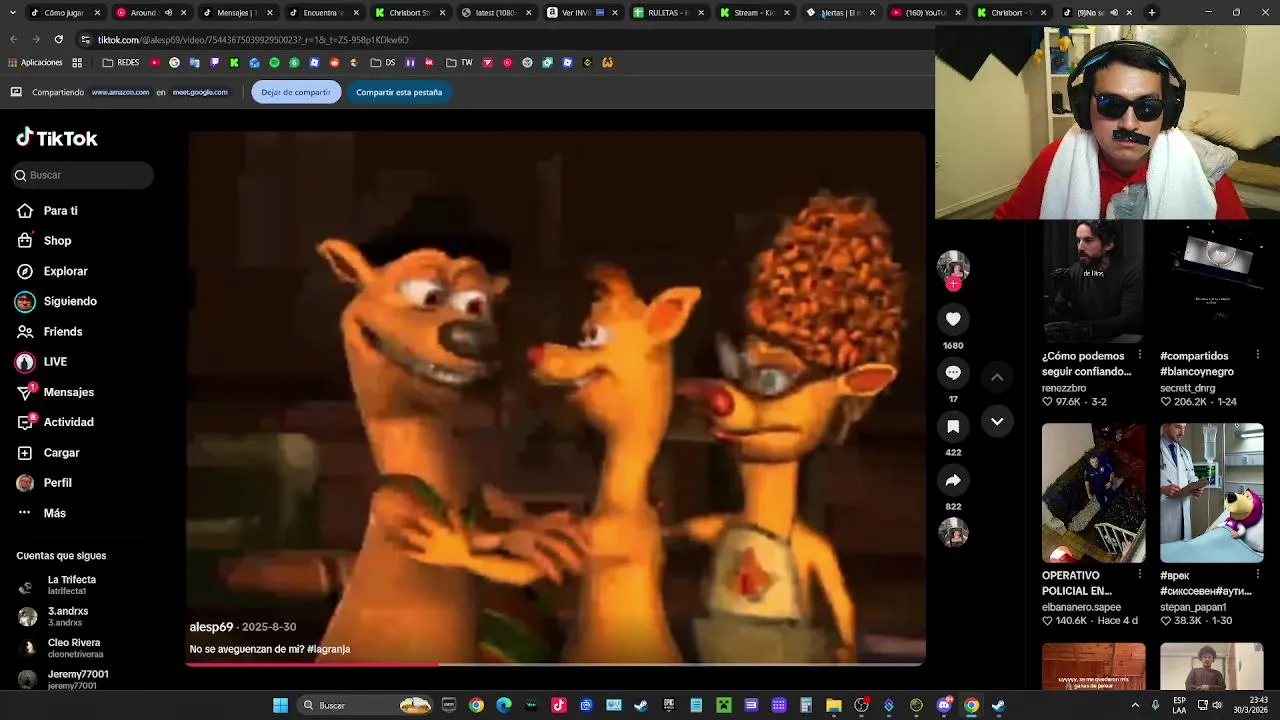Open the stepan_papan1 video thumbnail
Viewport: 1280px width, 720px height.
click(x=1211, y=493)
